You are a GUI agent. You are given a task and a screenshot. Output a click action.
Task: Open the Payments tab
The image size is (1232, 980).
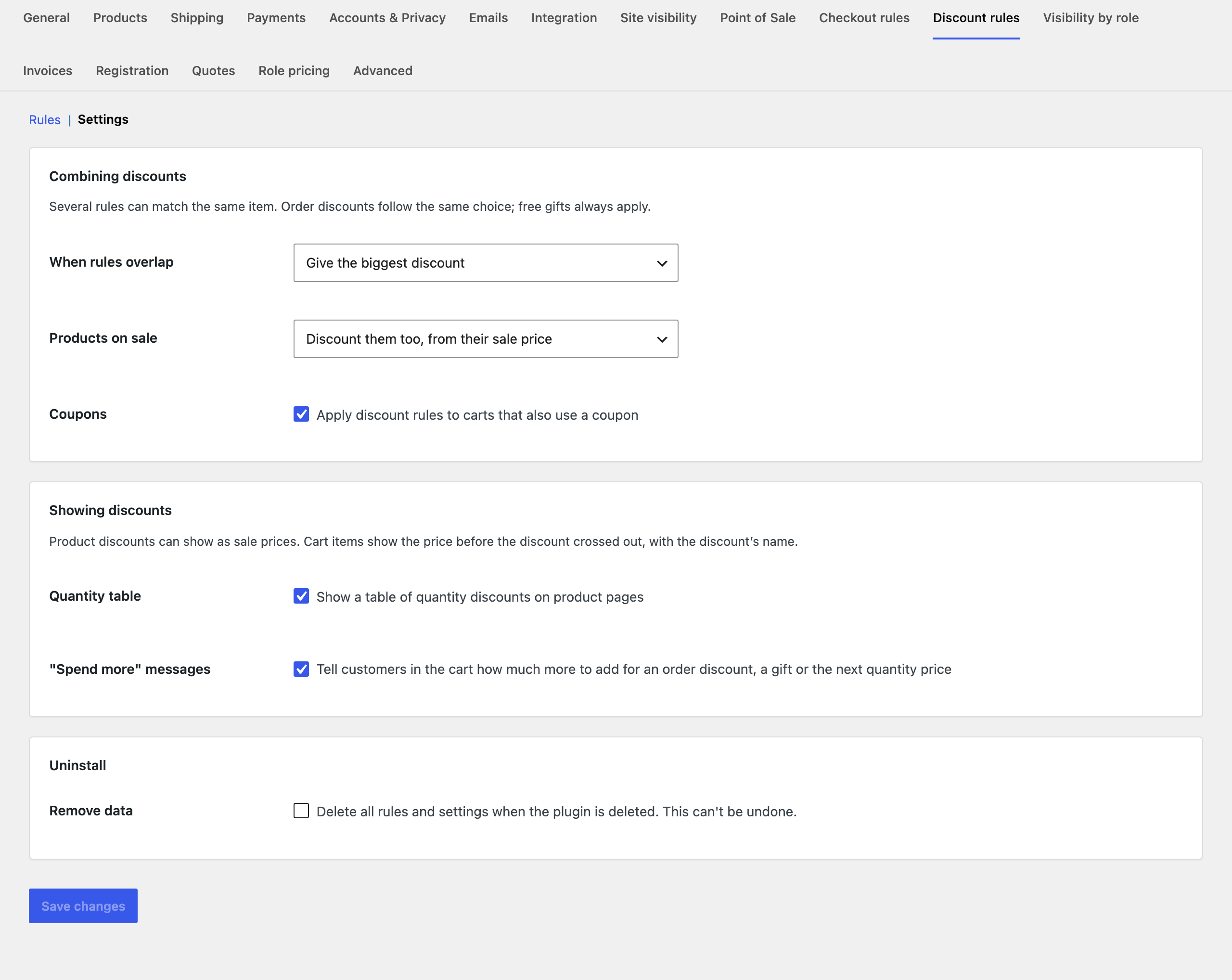tap(276, 18)
